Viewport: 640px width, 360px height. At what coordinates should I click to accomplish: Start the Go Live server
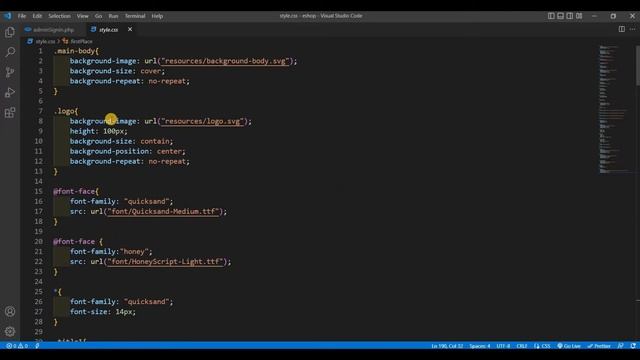569,346
